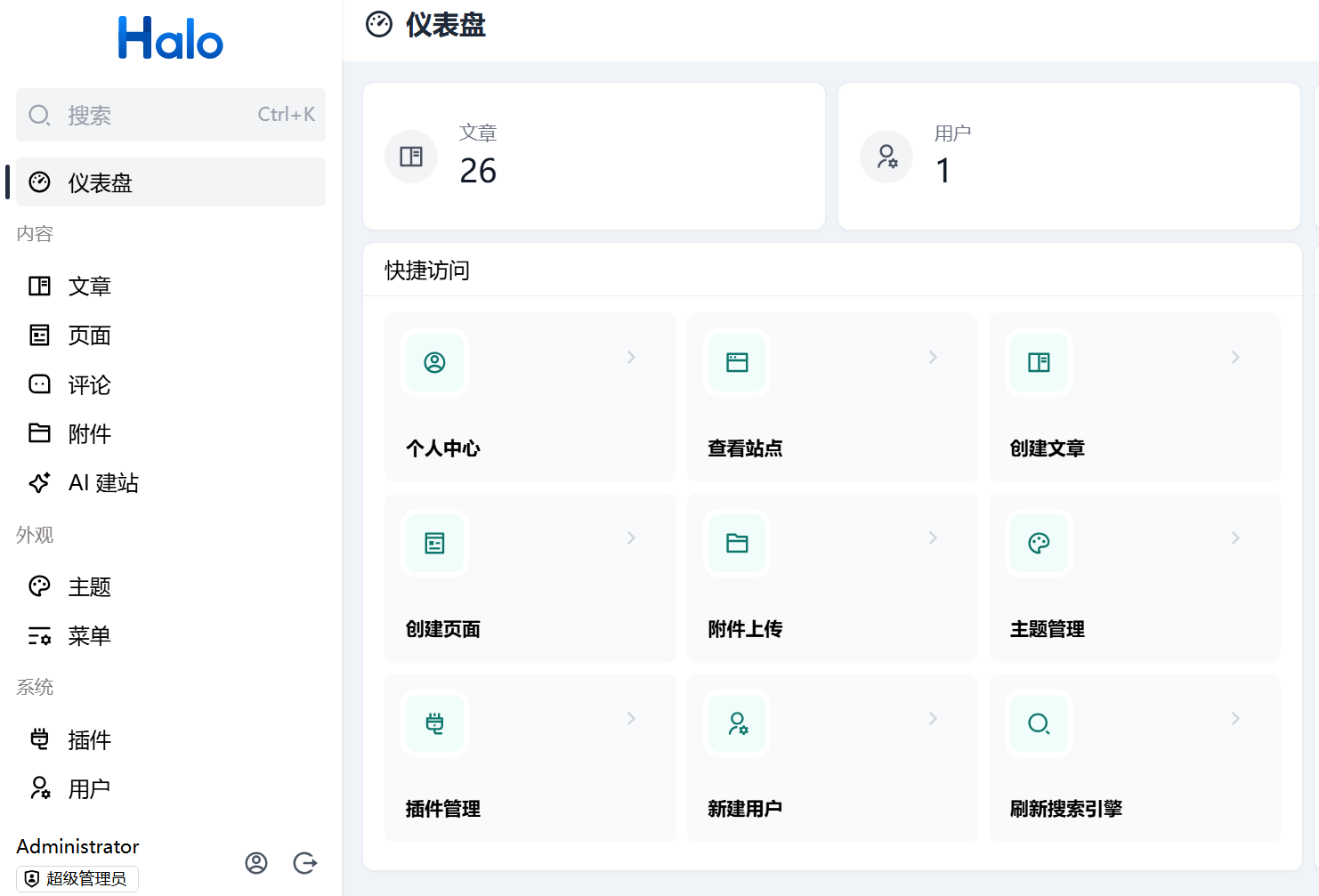This screenshot has width=1319, height=896.
Task: Click the logout icon beside Administrator
Action: [x=305, y=863]
